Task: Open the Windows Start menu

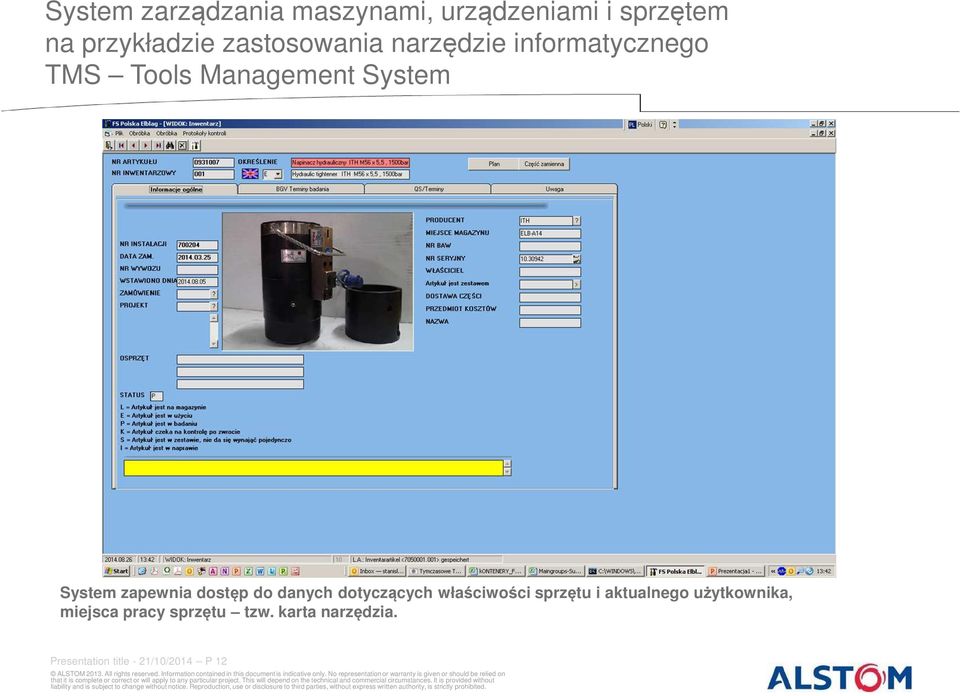Action: pyautogui.click(x=117, y=571)
